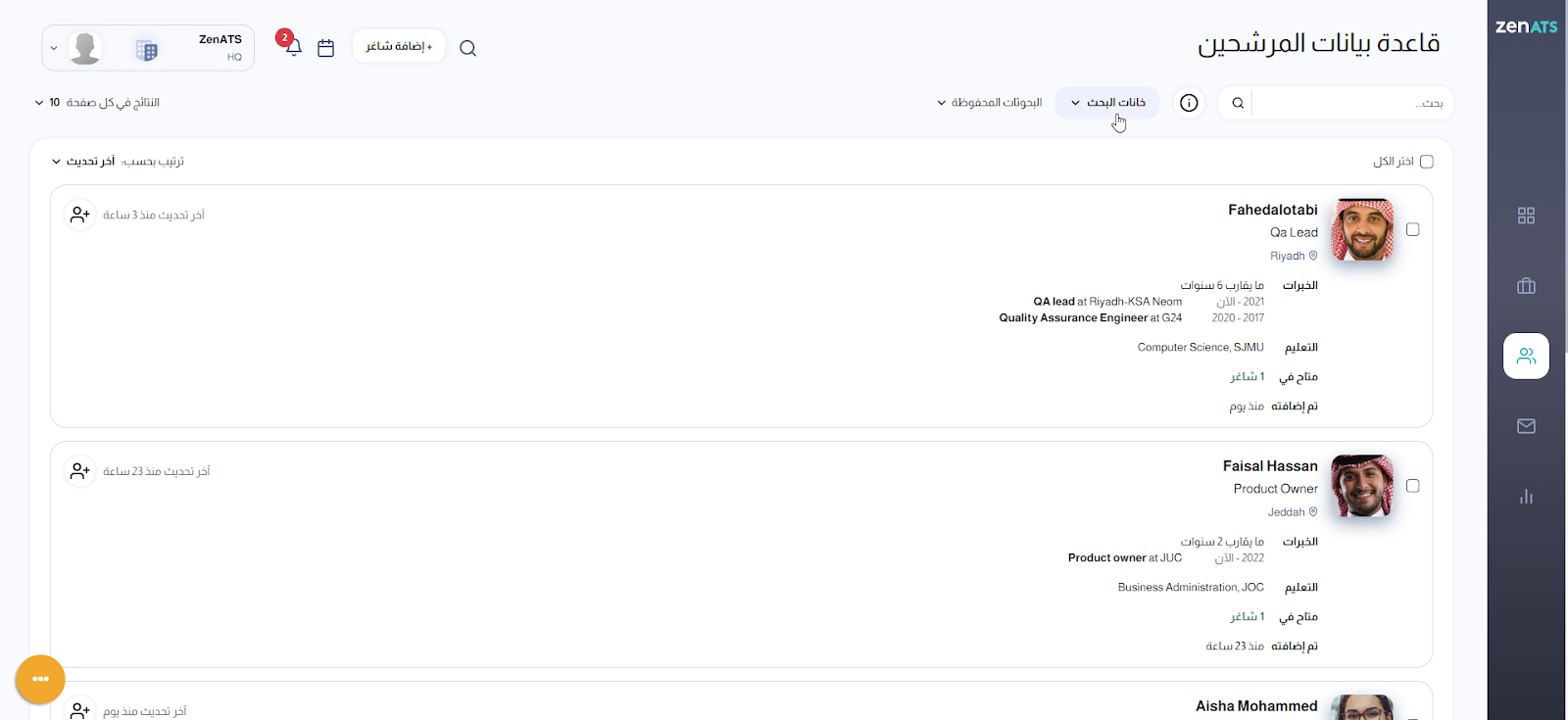This screenshot has width=1568, height=720.
Task: Open the jobs briefcase icon in sidebar
Action: 1526,286
